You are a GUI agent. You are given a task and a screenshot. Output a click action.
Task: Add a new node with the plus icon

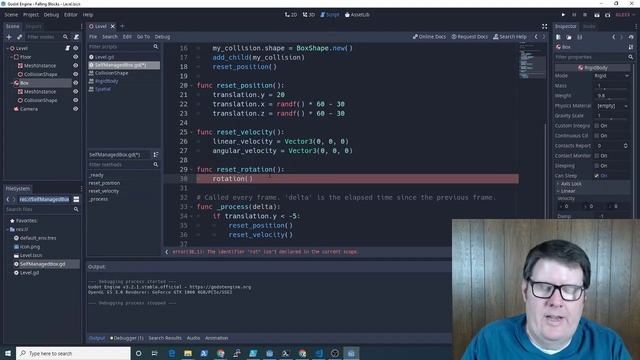(x=9, y=37)
